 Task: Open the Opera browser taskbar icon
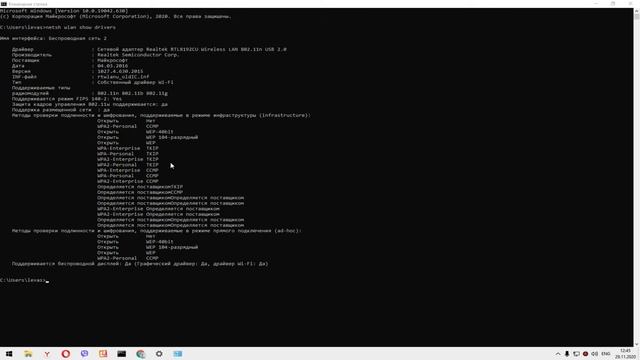click(x=66, y=354)
